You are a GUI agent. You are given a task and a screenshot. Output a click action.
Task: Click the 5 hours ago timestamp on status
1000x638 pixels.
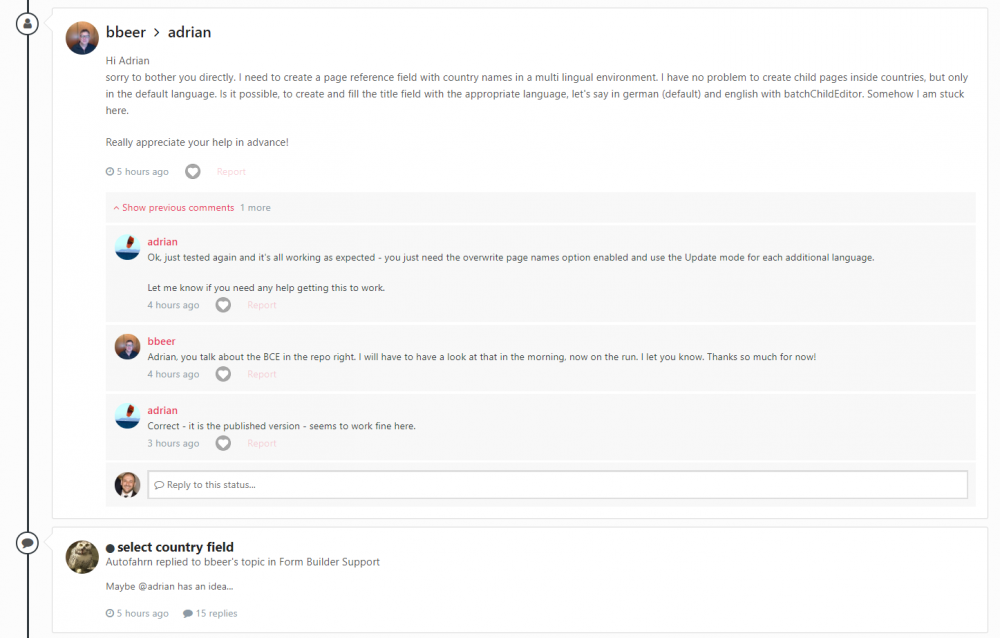[x=137, y=172]
